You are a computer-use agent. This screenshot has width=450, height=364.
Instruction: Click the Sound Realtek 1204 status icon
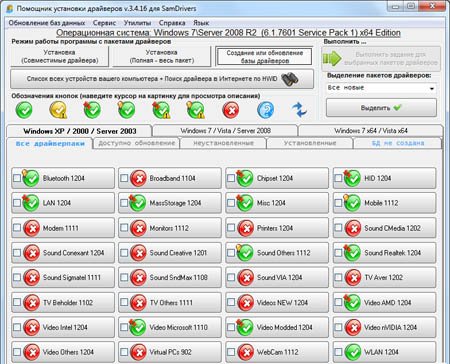click(x=352, y=253)
